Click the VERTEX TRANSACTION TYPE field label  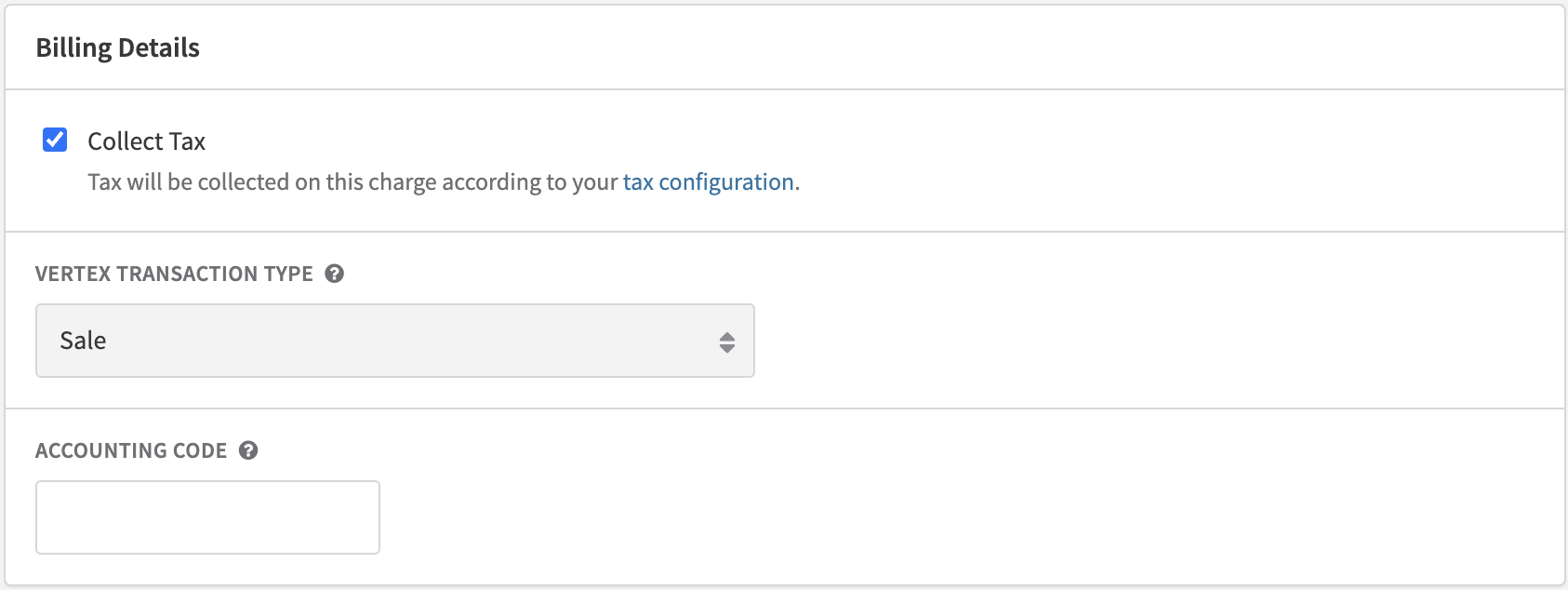[174, 274]
